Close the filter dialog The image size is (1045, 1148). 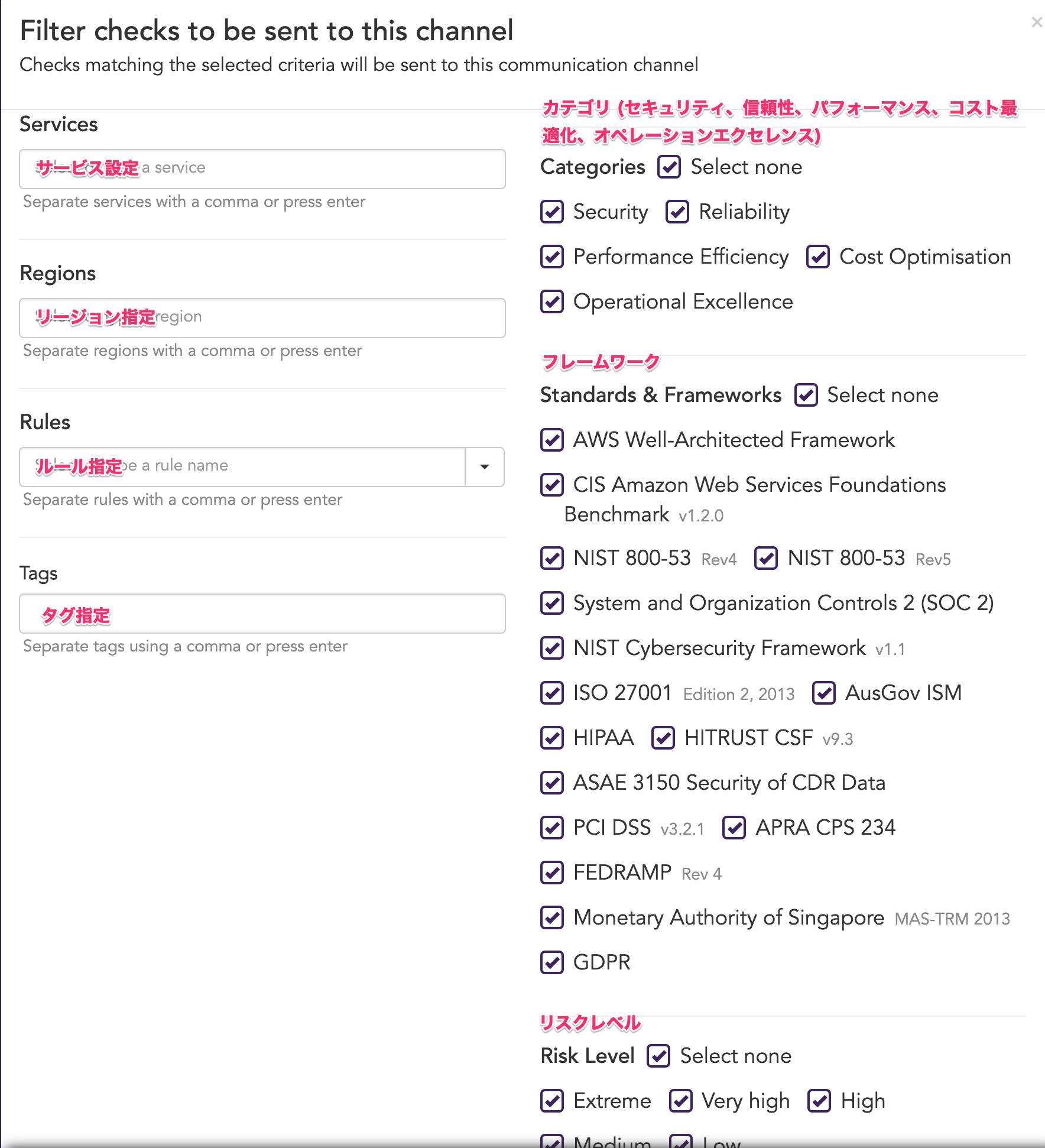click(x=1036, y=22)
